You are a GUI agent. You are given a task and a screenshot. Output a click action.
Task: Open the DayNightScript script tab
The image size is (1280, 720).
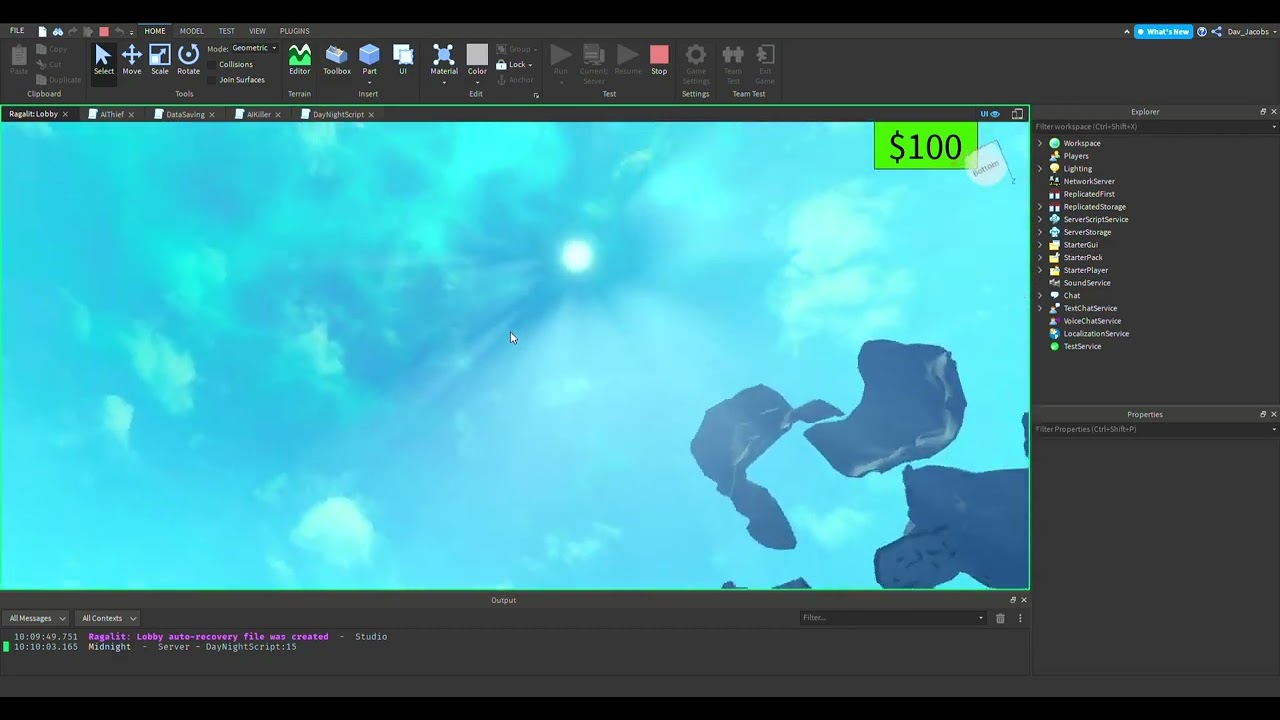(x=337, y=114)
